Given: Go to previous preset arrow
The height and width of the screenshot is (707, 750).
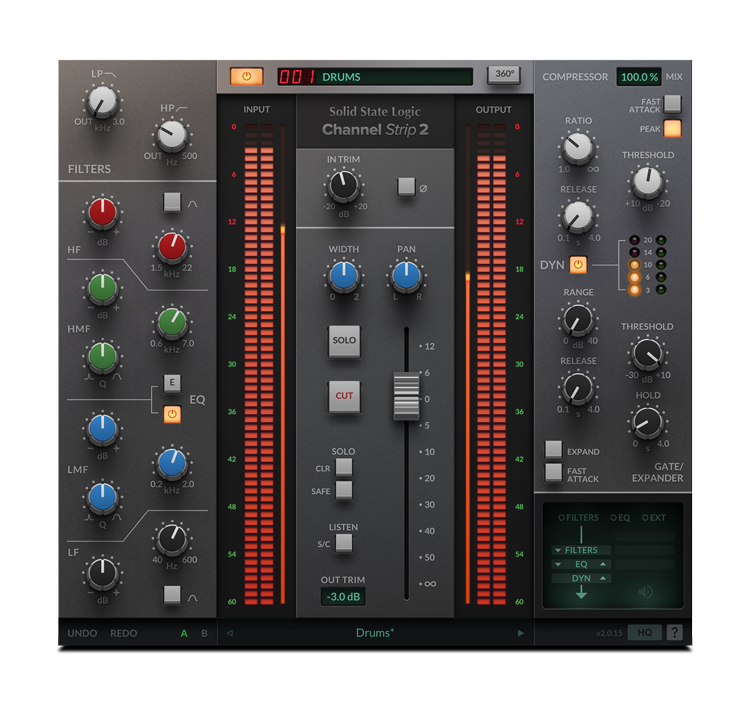Looking at the screenshot, I should (x=230, y=633).
